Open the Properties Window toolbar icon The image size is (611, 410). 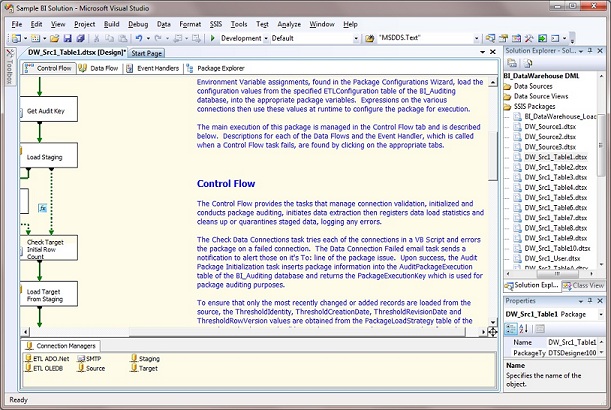[x=503, y=38]
